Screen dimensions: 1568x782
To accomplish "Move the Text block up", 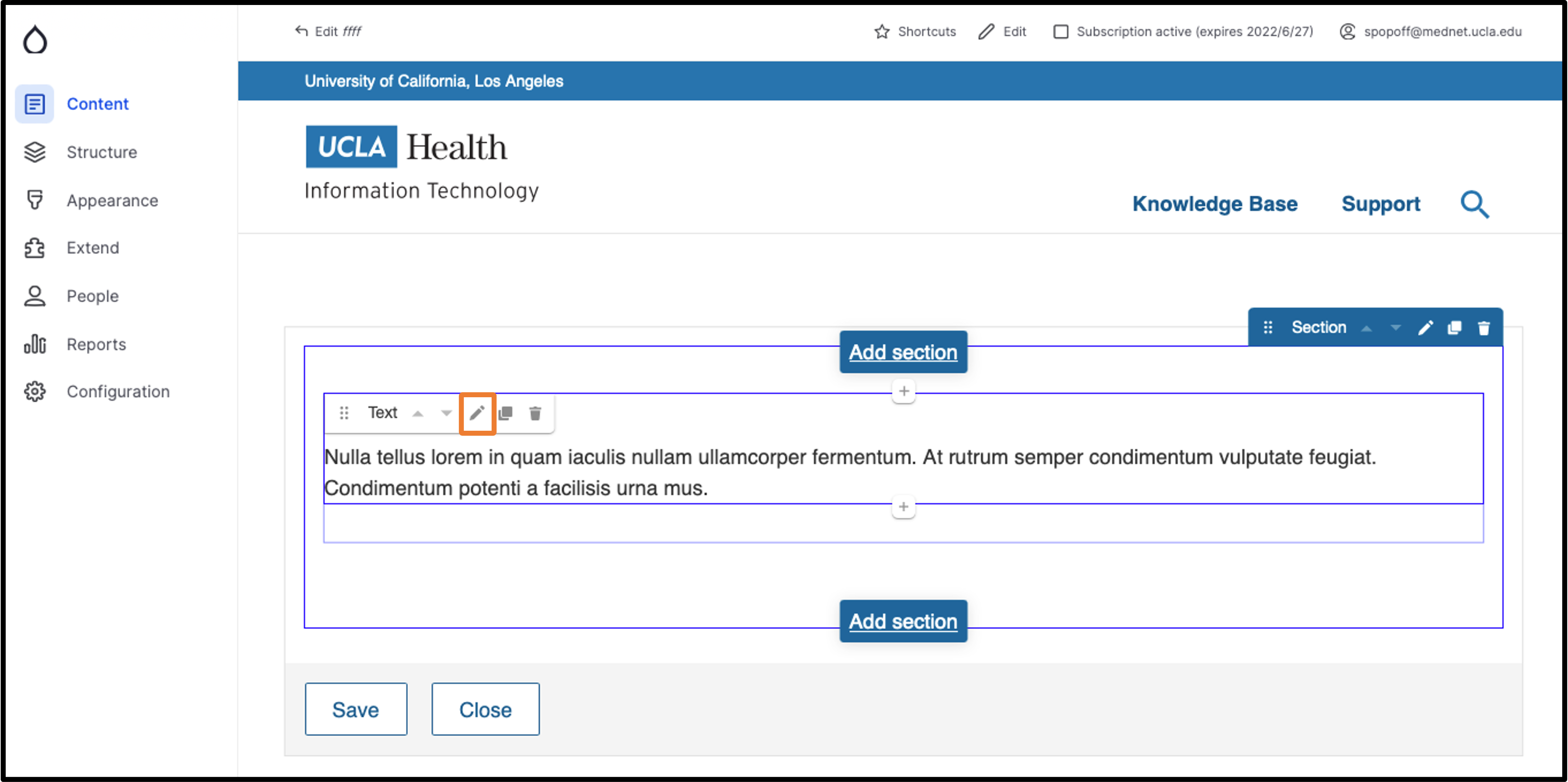I will (x=418, y=414).
